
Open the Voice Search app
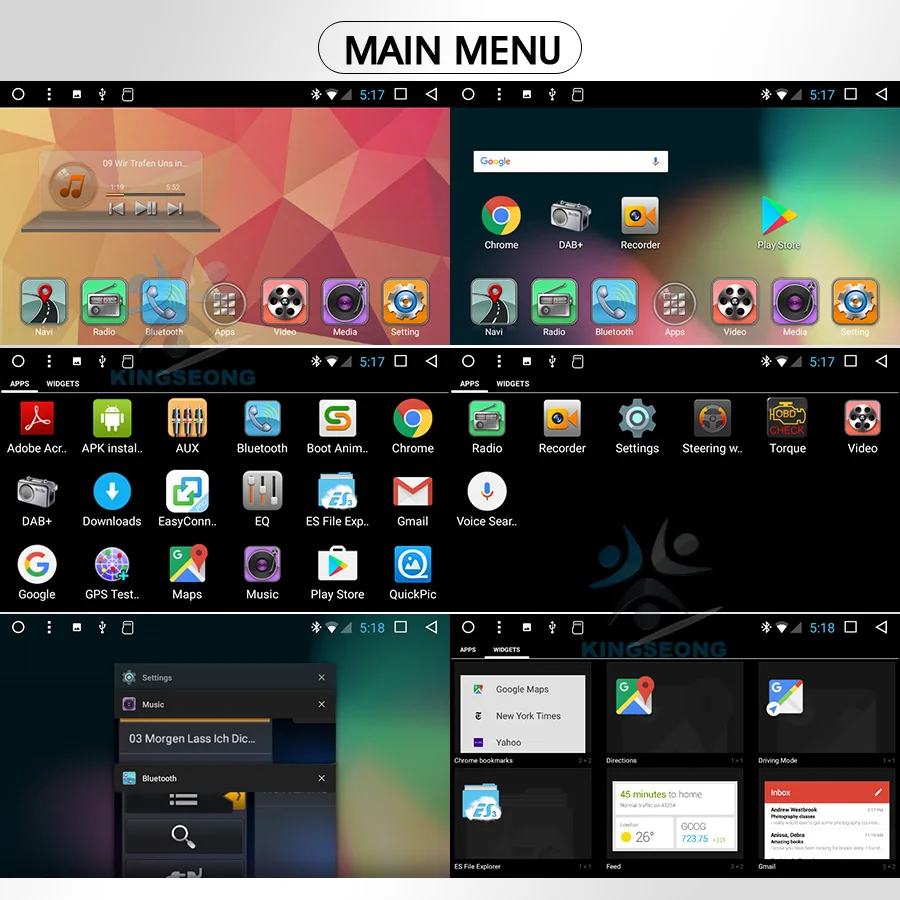point(487,492)
